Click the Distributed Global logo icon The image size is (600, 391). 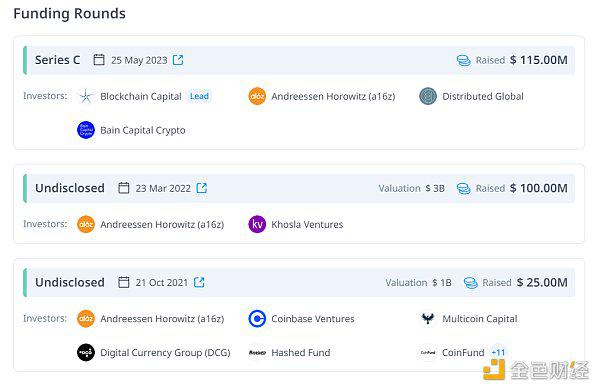click(428, 96)
